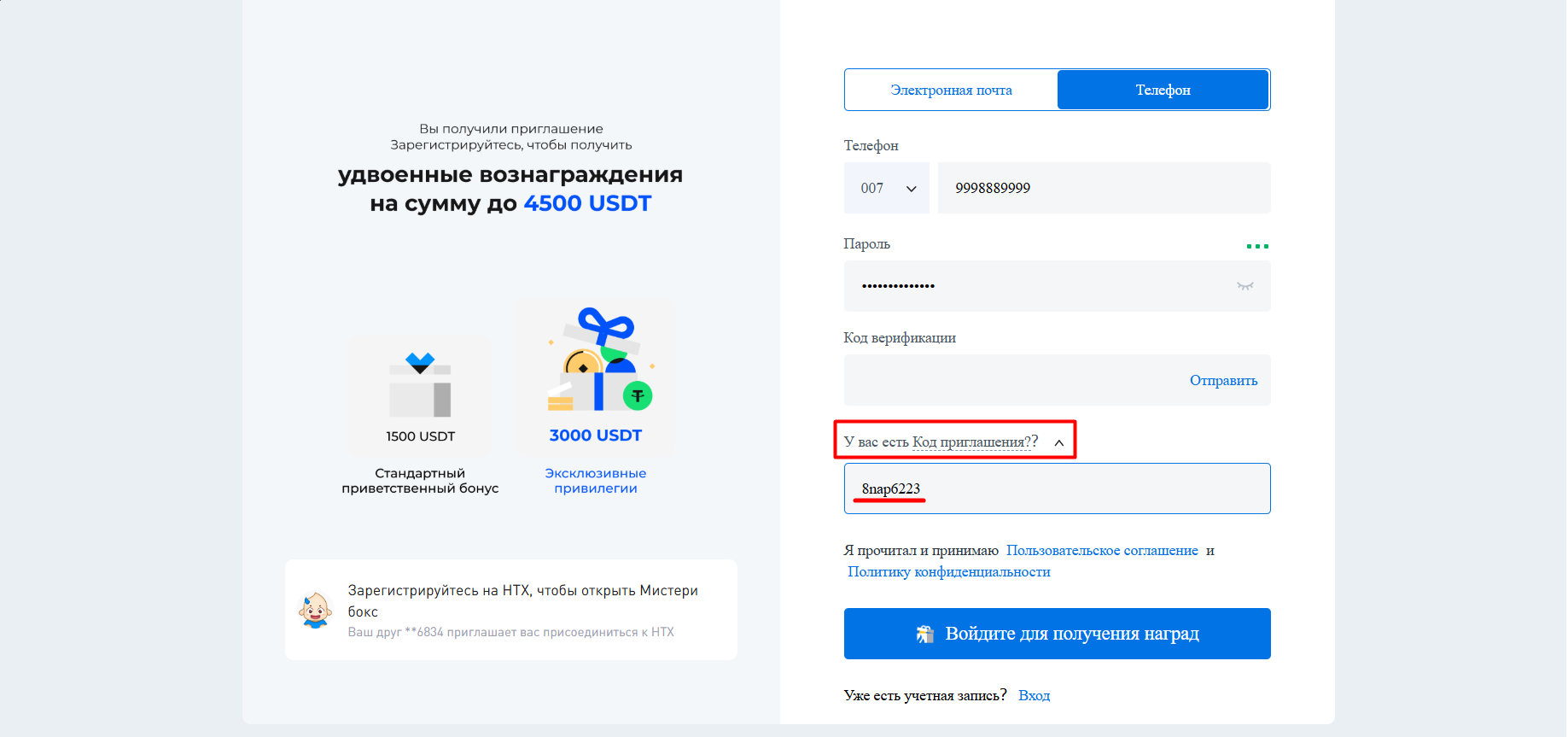Viewport: 1568px width, 737px height.
Task: Collapse the invitation code section chevron
Action: (1059, 442)
